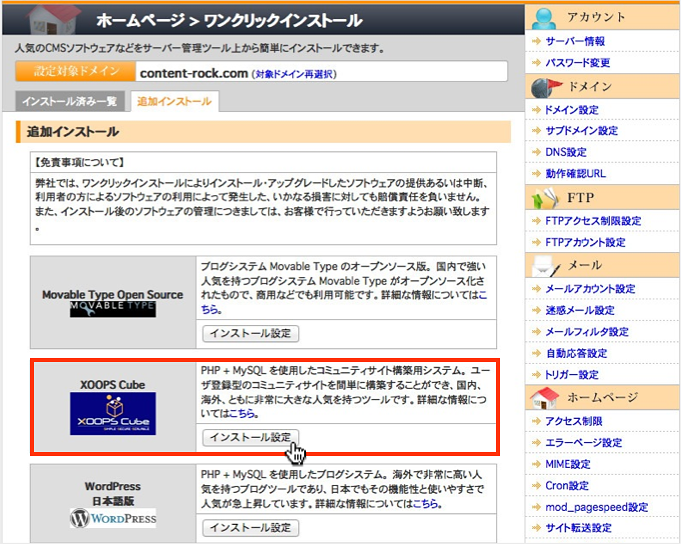Open 迷惑メール設定 in the sidebar
This screenshot has width=681, height=544.
pyautogui.click(x=580, y=310)
